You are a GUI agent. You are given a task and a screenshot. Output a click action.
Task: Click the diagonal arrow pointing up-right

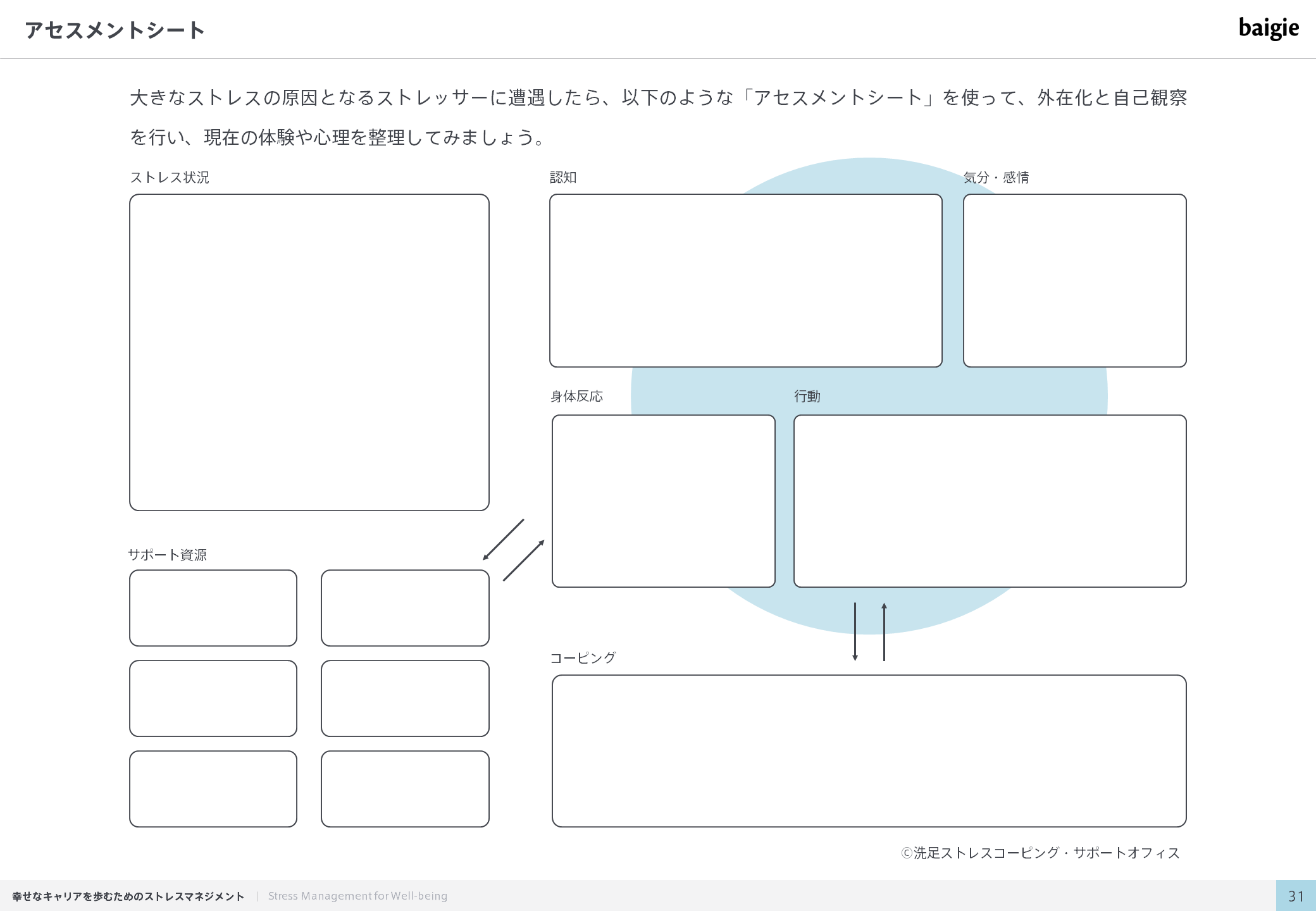524,561
